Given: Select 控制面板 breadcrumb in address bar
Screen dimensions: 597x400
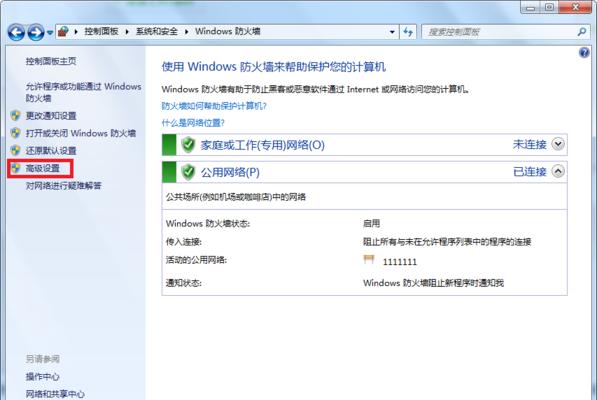Looking at the screenshot, I should tap(101, 32).
